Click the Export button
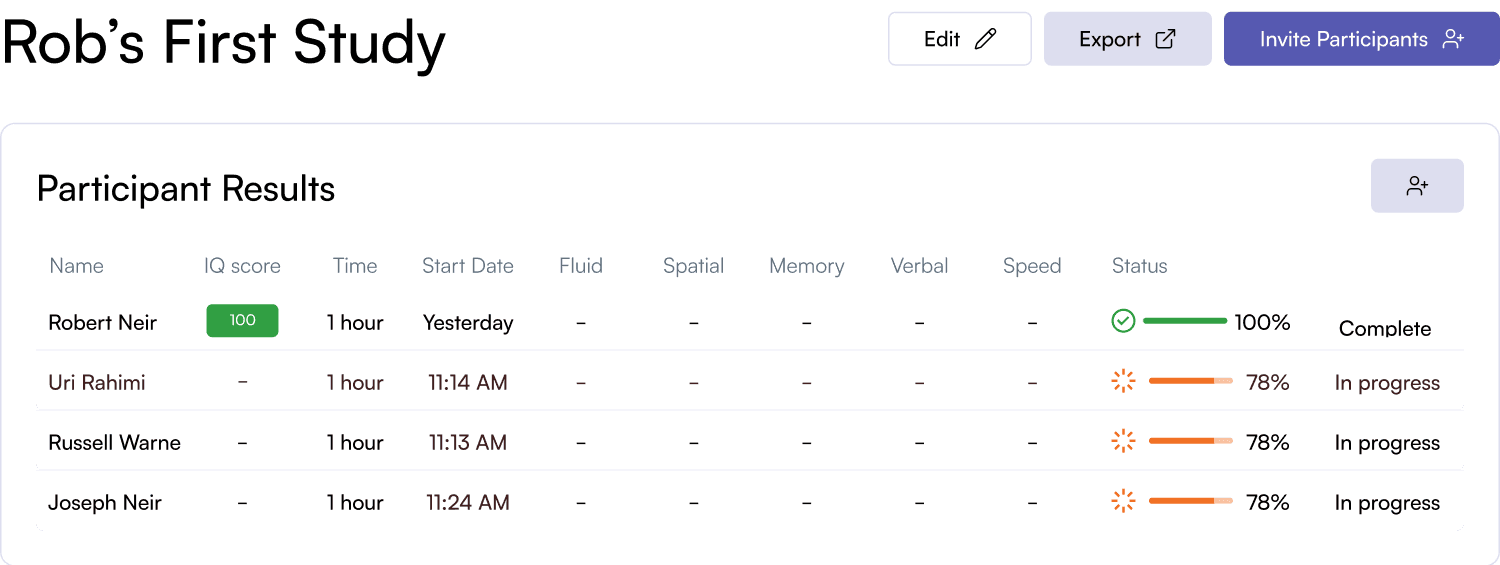Image resolution: width=1500 pixels, height=565 pixels. [1128, 39]
